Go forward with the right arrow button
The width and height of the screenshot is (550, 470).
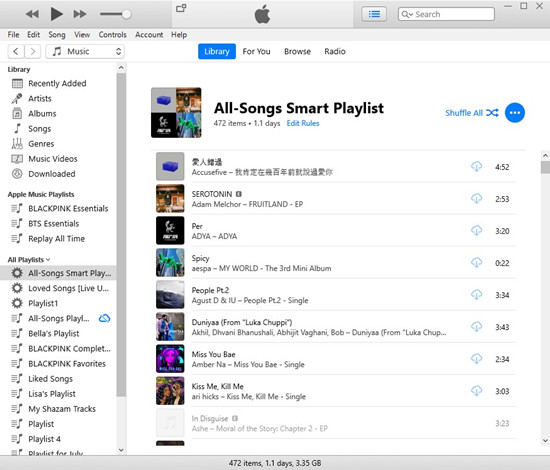click(33, 52)
